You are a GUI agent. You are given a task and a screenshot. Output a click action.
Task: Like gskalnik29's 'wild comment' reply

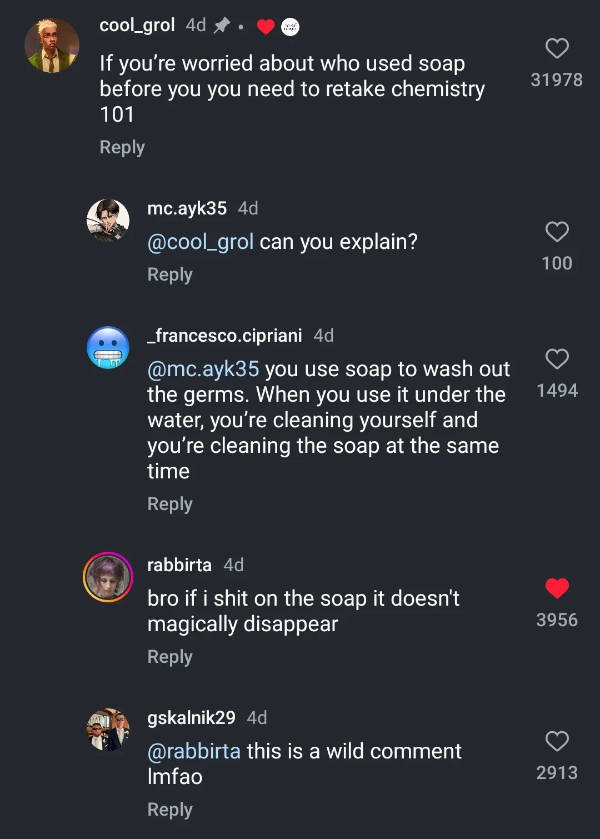tap(557, 741)
